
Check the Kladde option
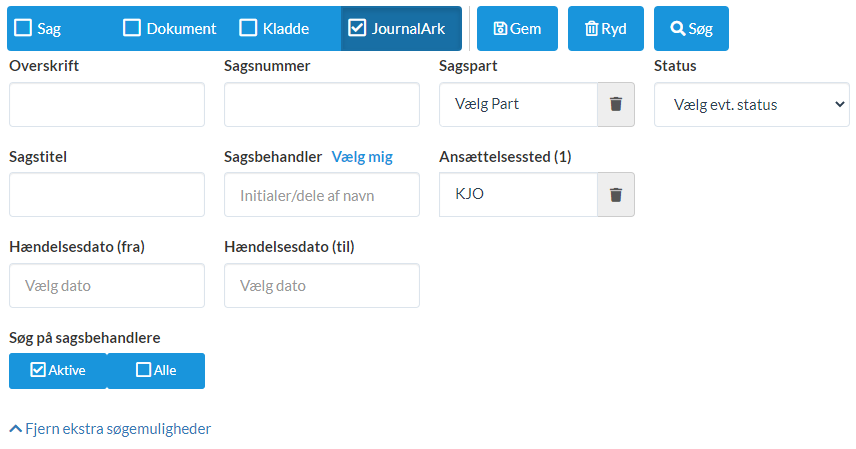coord(249,28)
